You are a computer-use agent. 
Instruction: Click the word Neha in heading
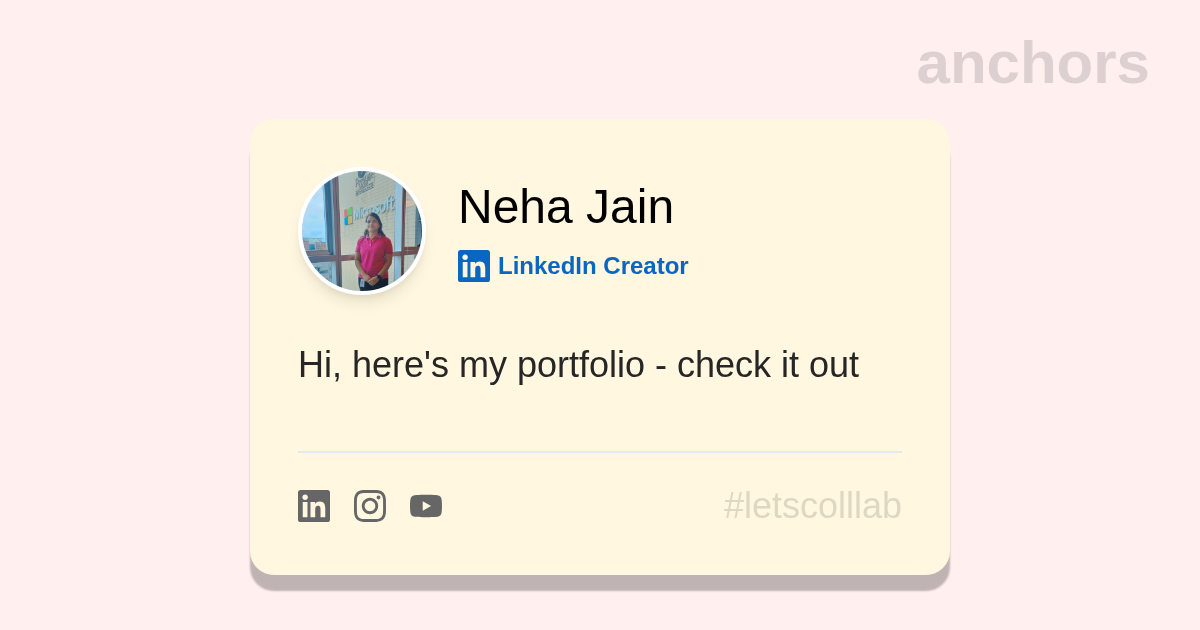[515, 207]
